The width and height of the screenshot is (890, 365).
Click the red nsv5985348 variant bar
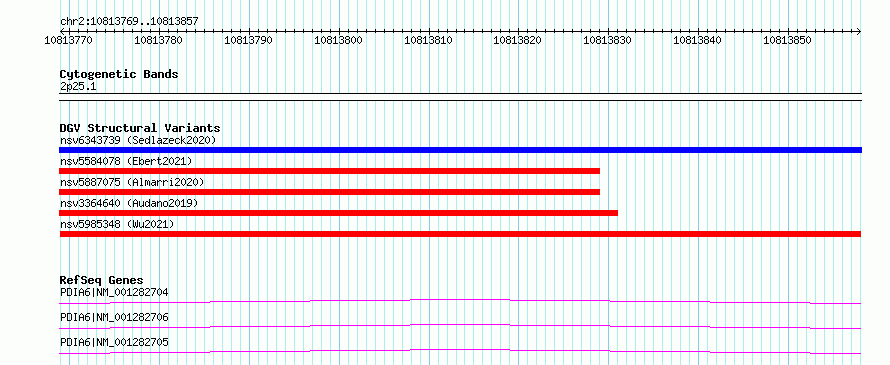click(460, 234)
